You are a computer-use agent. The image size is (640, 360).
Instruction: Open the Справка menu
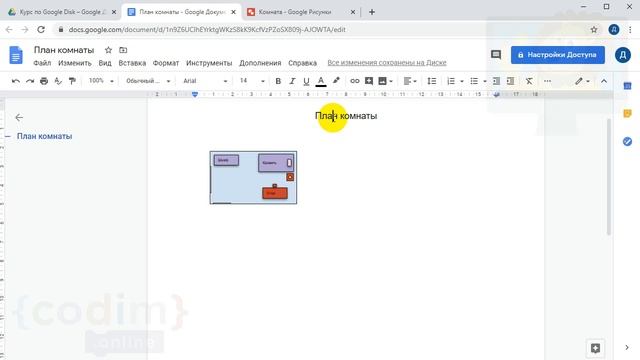click(302, 63)
